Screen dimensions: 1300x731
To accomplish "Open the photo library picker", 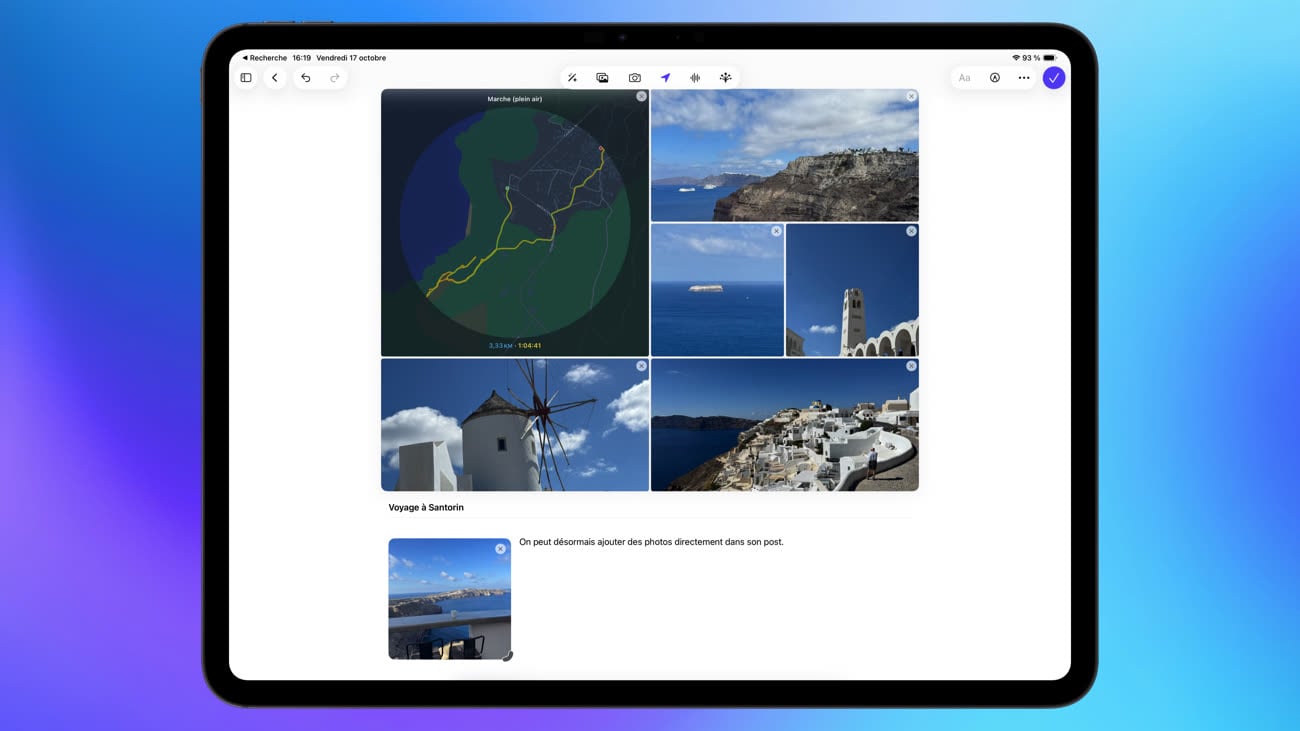I will tap(603, 78).
